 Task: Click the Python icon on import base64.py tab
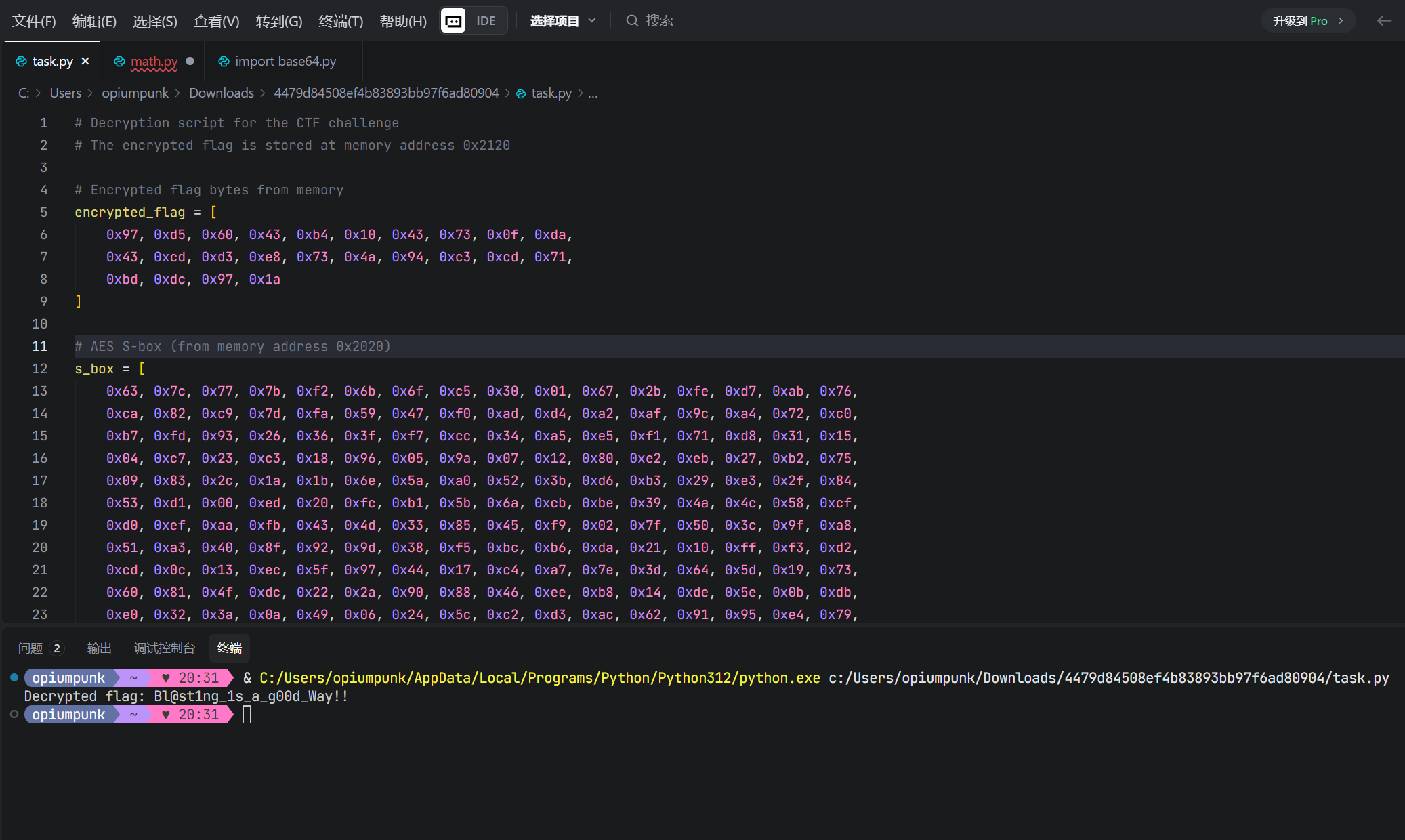pyautogui.click(x=224, y=62)
